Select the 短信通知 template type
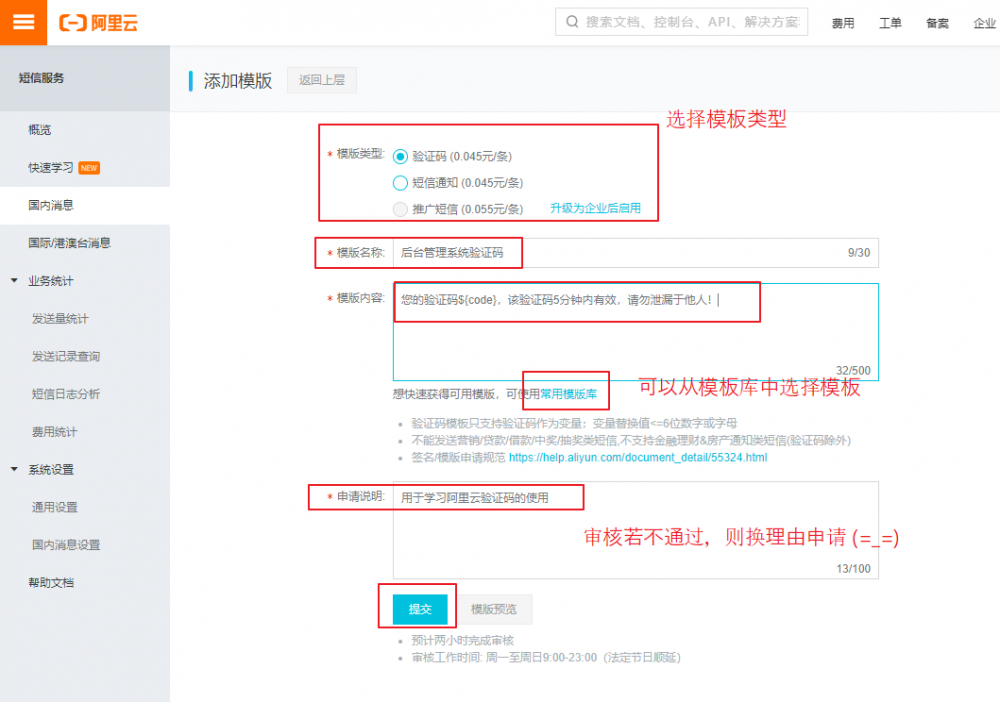The height and width of the screenshot is (702, 1000). [399, 183]
